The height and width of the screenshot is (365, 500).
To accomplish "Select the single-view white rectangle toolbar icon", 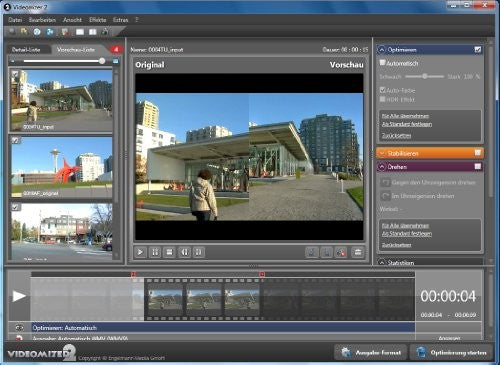I will coord(80,32).
